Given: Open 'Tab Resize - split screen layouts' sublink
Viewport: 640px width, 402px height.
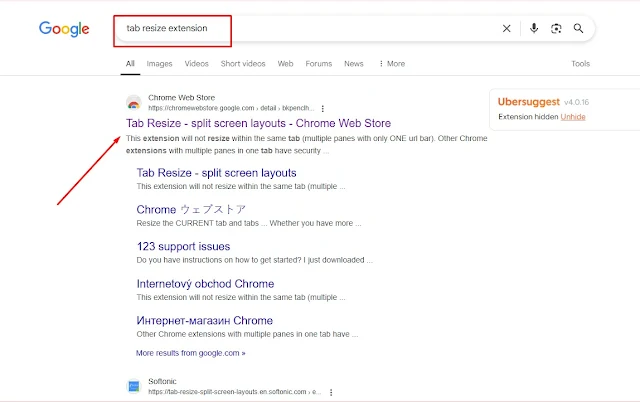Looking at the screenshot, I should [216, 173].
